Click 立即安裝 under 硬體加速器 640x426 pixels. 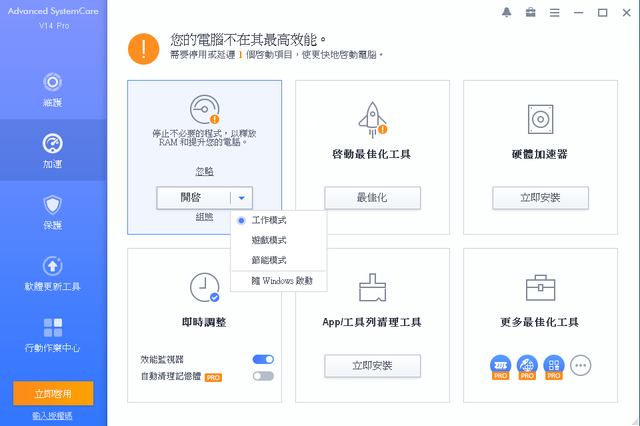tap(540, 198)
